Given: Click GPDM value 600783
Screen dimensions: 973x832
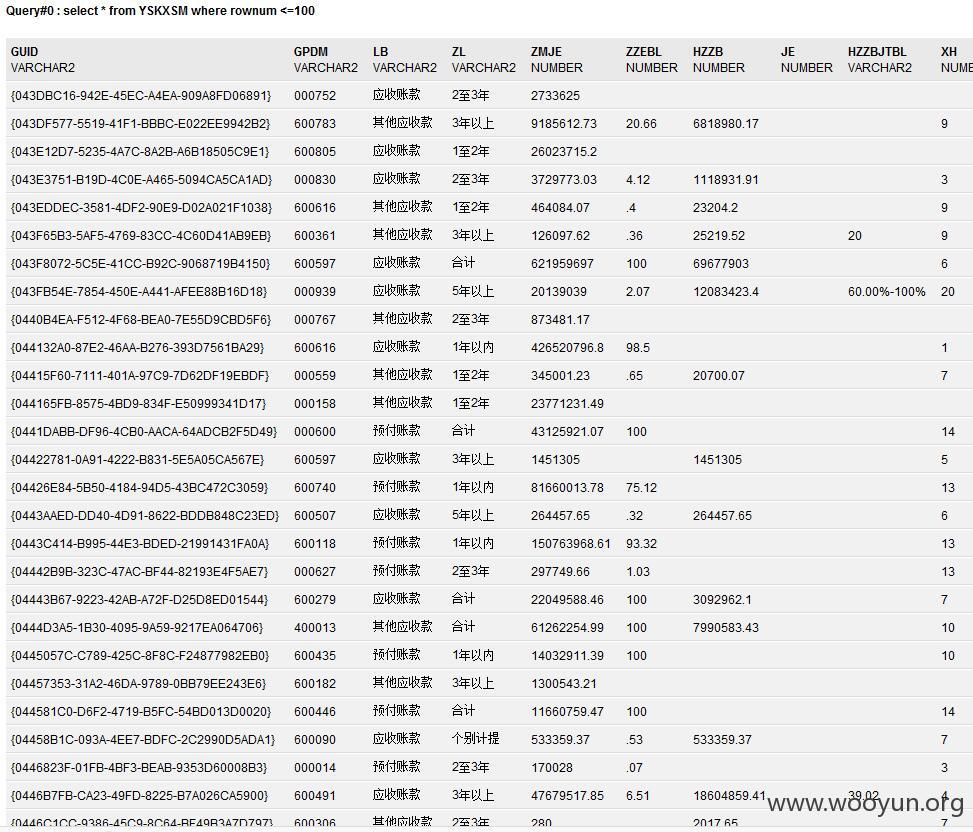Looking at the screenshot, I should click(x=315, y=123).
